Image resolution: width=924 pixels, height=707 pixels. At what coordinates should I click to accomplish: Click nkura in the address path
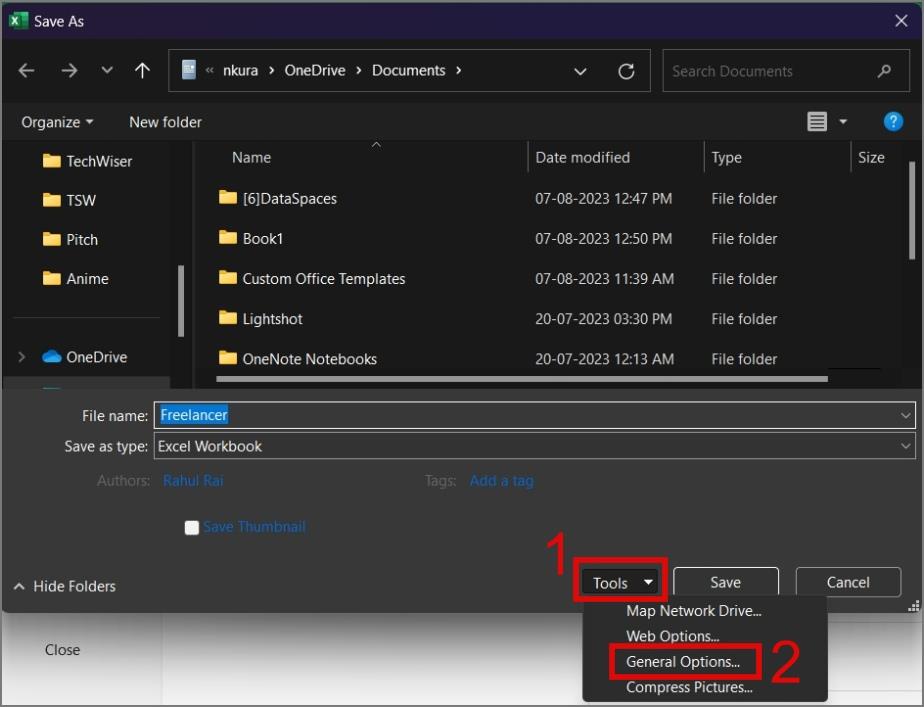click(x=240, y=71)
